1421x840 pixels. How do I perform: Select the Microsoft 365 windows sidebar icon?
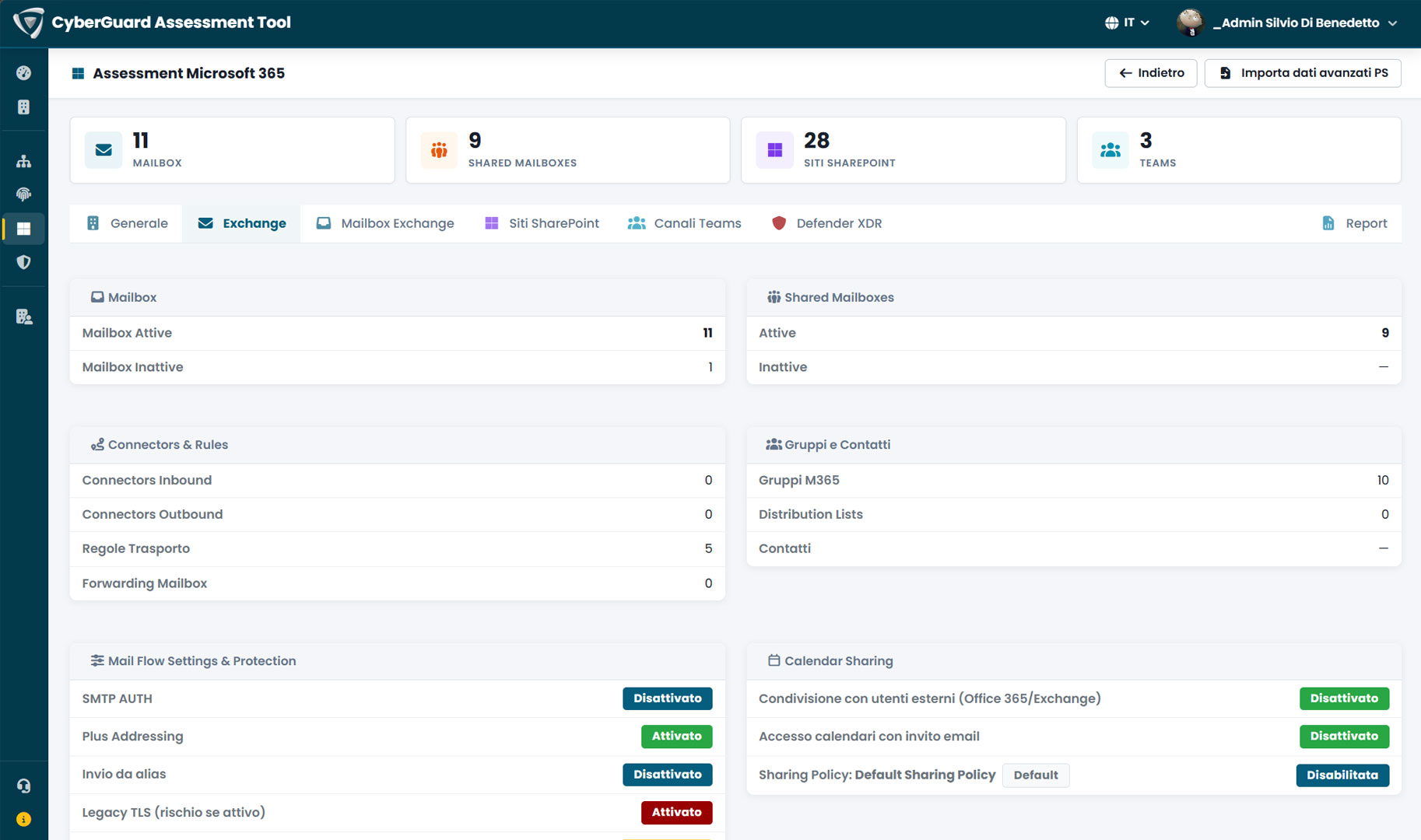pyautogui.click(x=24, y=229)
